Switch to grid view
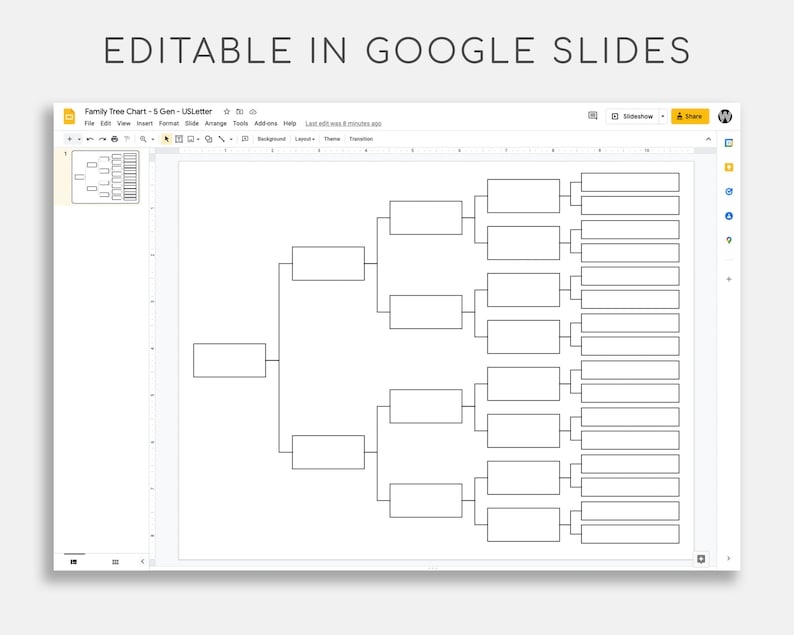This screenshot has width=794, height=635. coord(115,562)
